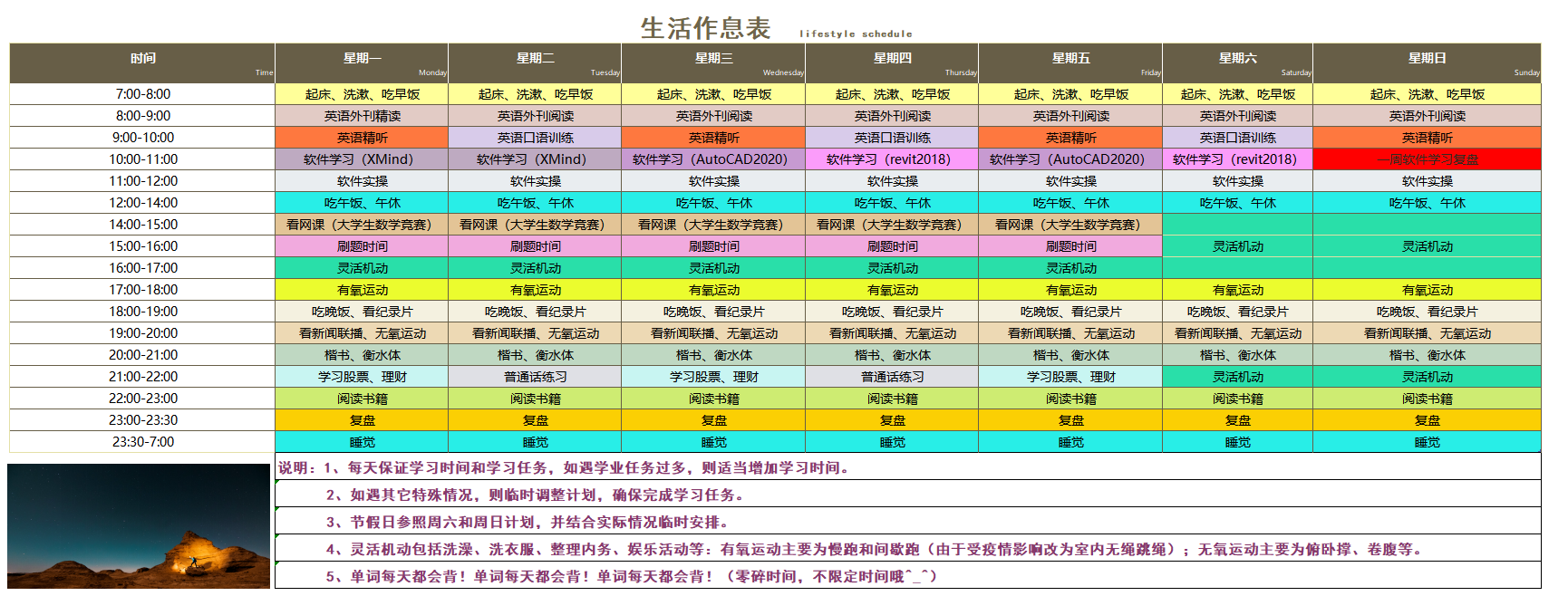Select note 1 beginning "说明：1、每天保证学习时间"
This screenshot has height=596, width=1568.
click(x=908, y=467)
